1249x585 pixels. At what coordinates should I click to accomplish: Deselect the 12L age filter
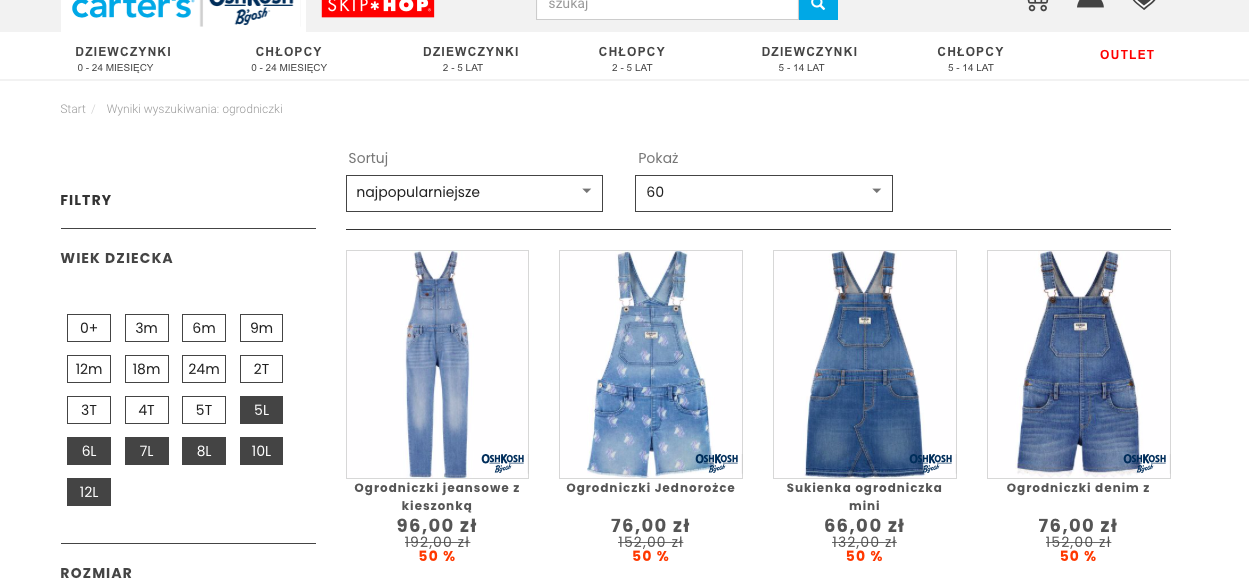pyautogui.click(x=89, y=492)
